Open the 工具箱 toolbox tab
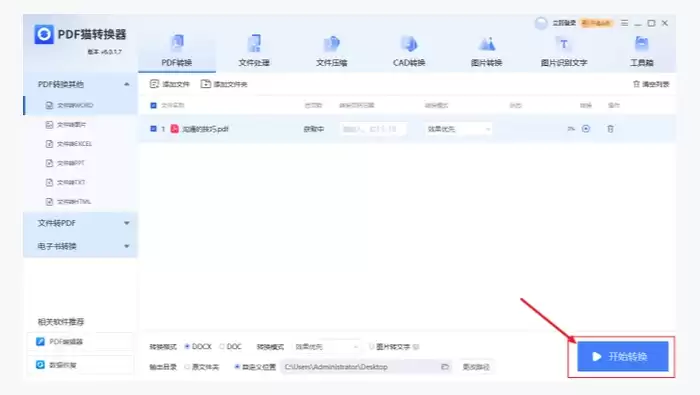 [x=642, y=51]
